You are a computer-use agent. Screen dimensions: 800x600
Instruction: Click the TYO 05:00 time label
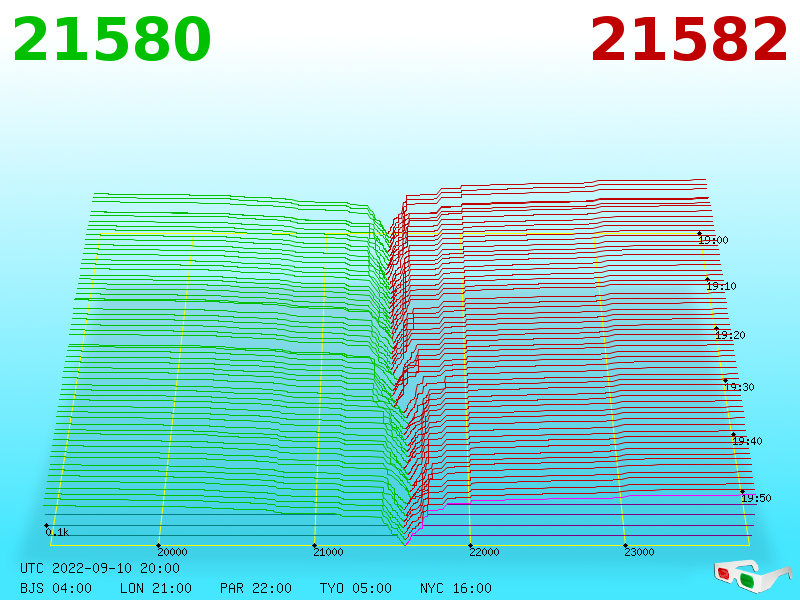(356, 588)
